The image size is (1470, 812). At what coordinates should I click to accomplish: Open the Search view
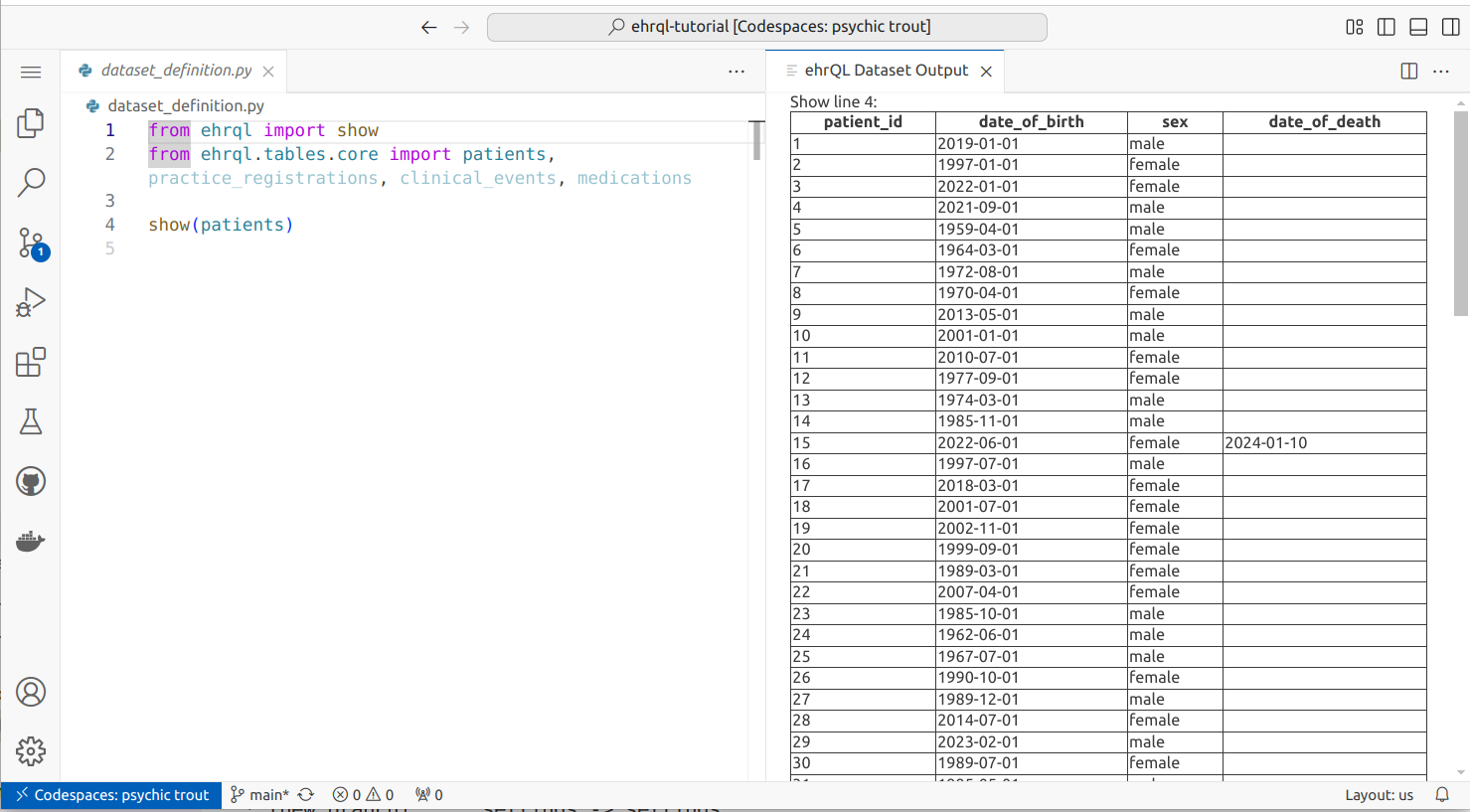click(x=30, y=182)
